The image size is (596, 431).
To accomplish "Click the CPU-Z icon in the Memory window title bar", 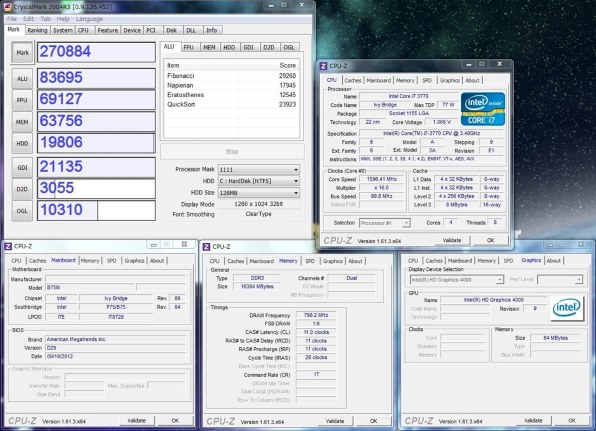I will (x=206, y=247).
